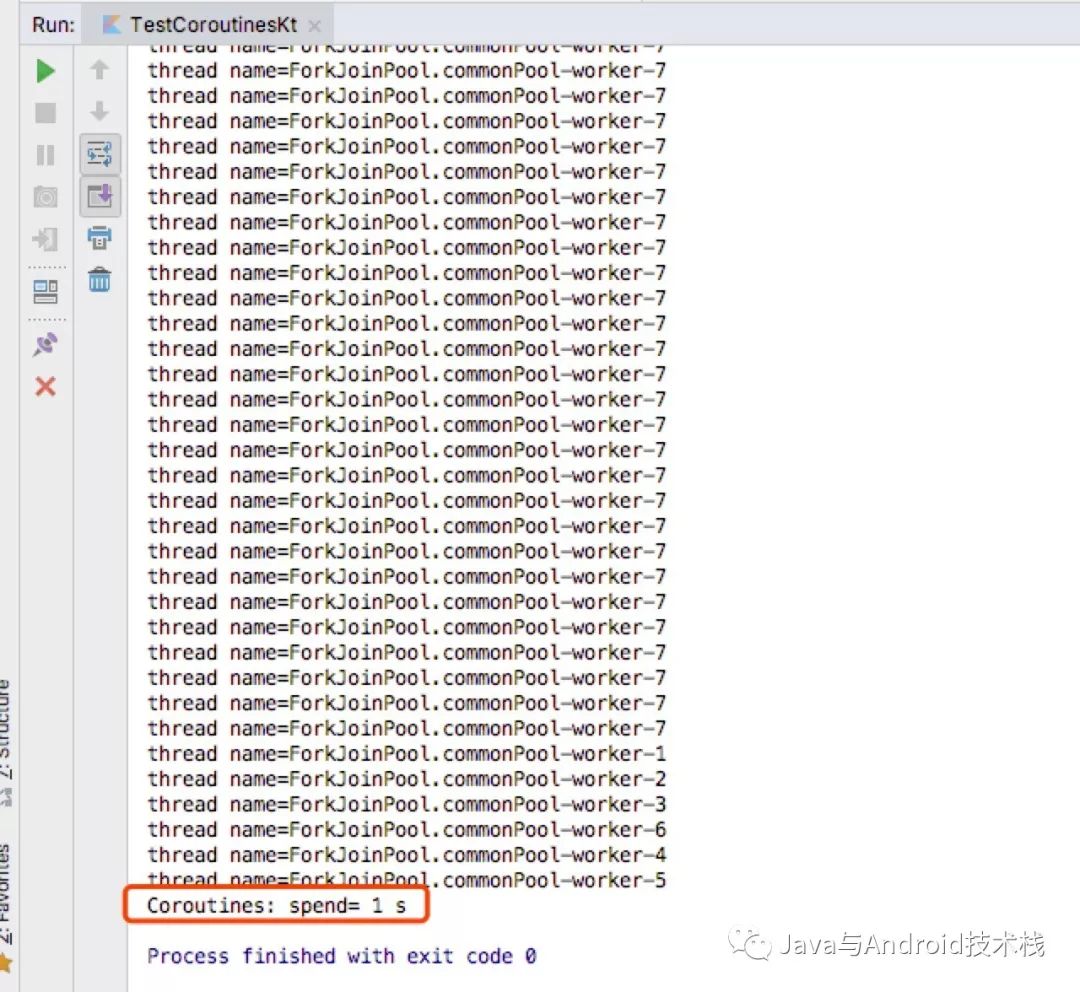Click the line ending with worker-1

pyautogui.click(x=406, y=754)
